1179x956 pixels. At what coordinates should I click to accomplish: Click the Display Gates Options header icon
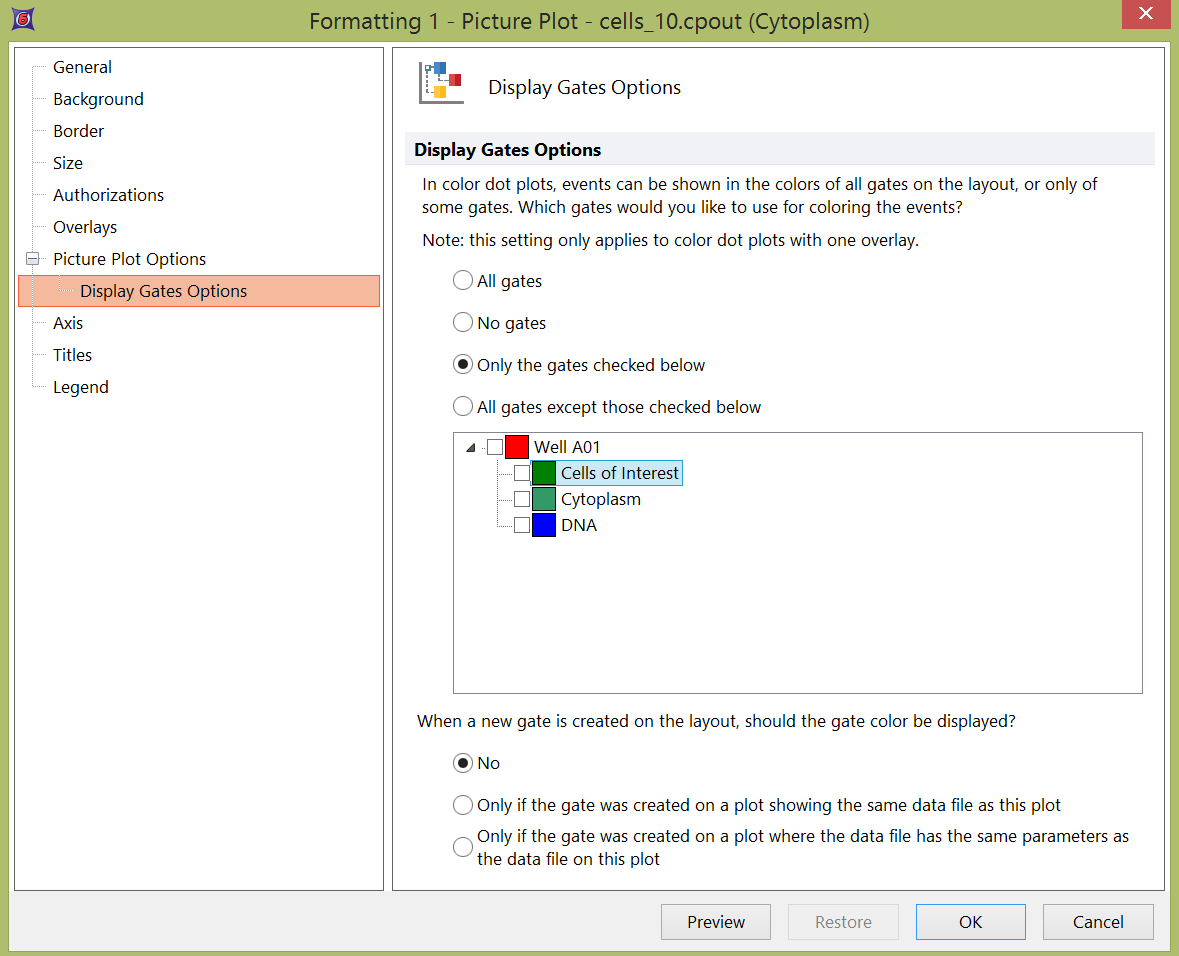[440, 82]
